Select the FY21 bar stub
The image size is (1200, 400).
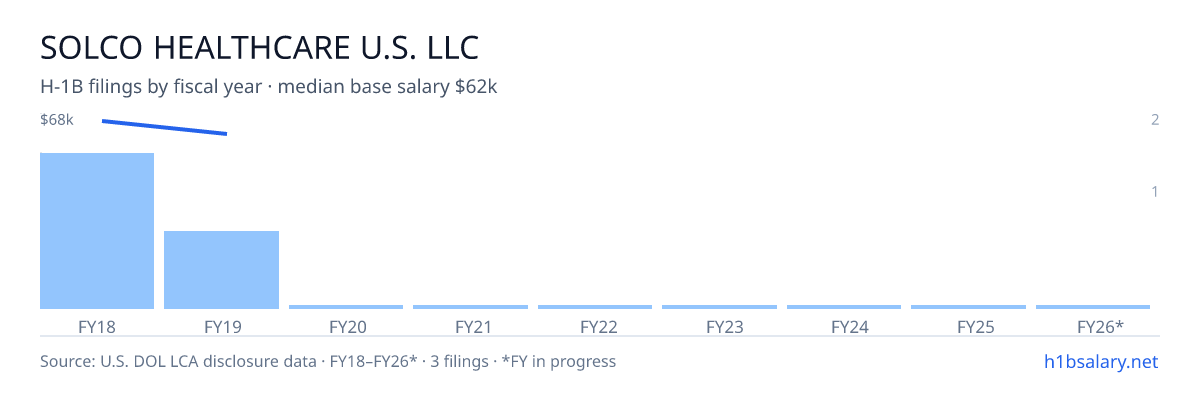pos(470,307)
